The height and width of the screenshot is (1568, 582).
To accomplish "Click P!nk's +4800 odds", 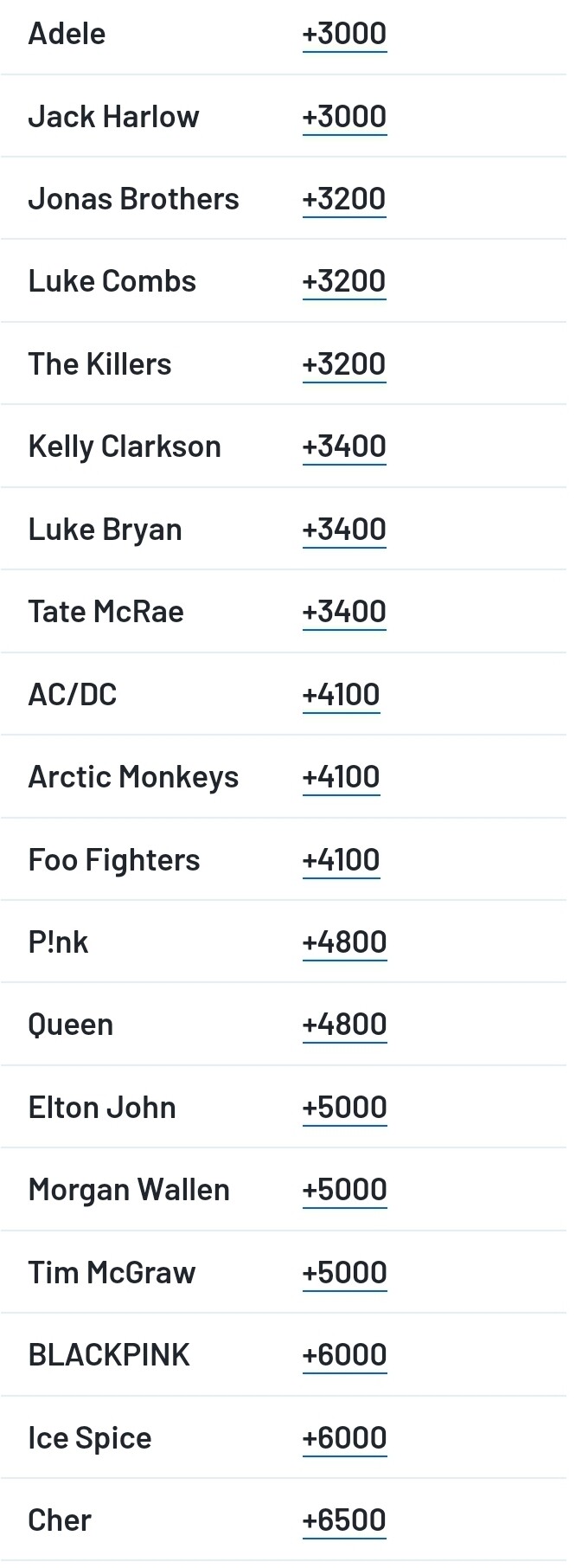I will tap(344, 942).
